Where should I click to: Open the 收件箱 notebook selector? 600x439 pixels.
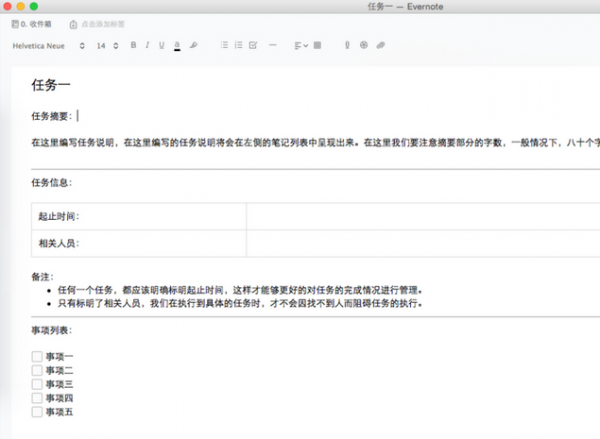(x=32, y=23)
